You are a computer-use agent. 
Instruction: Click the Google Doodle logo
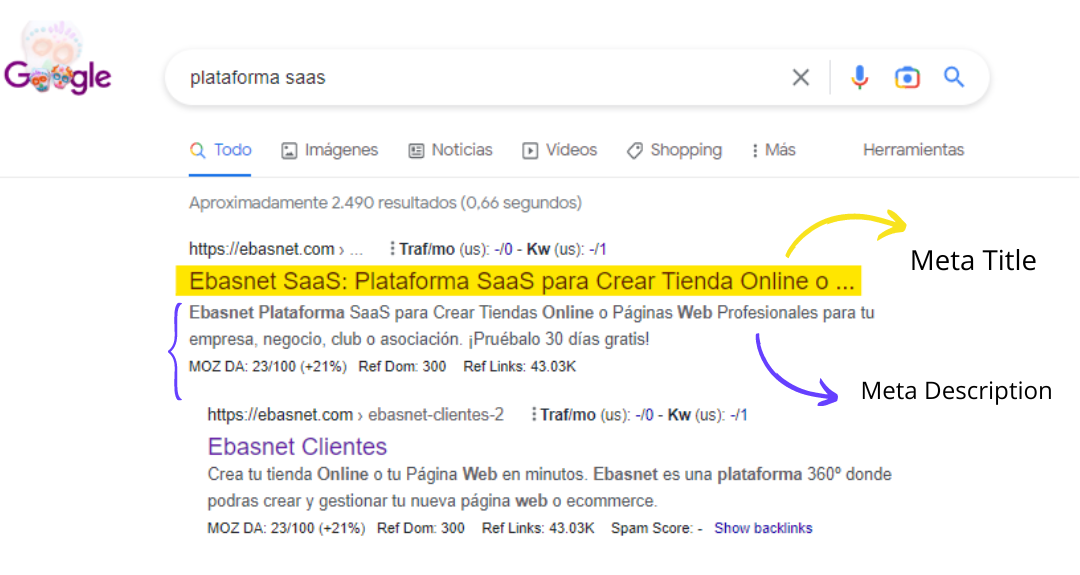57,70
